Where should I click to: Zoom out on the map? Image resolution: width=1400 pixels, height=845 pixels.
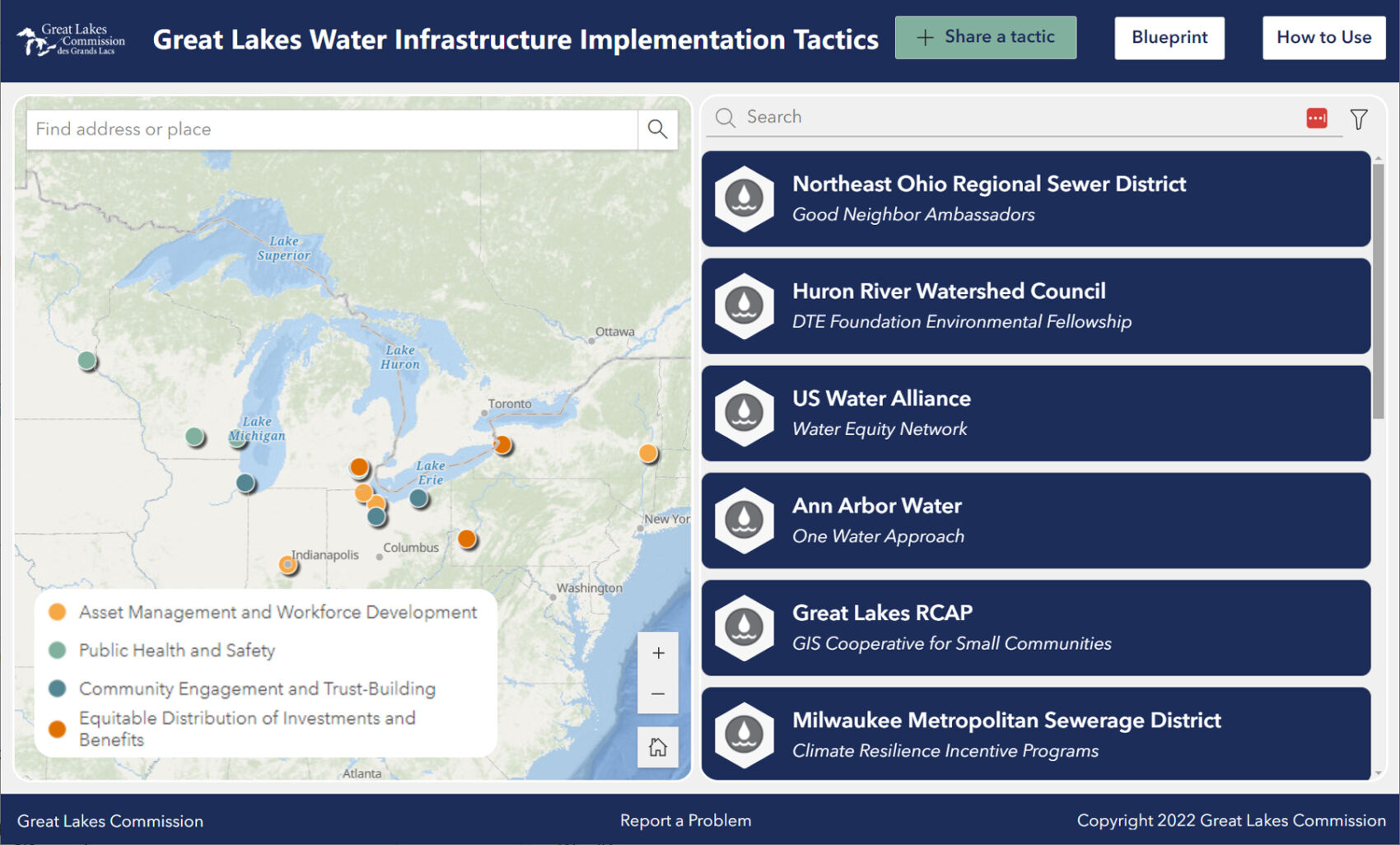[658, 693]
